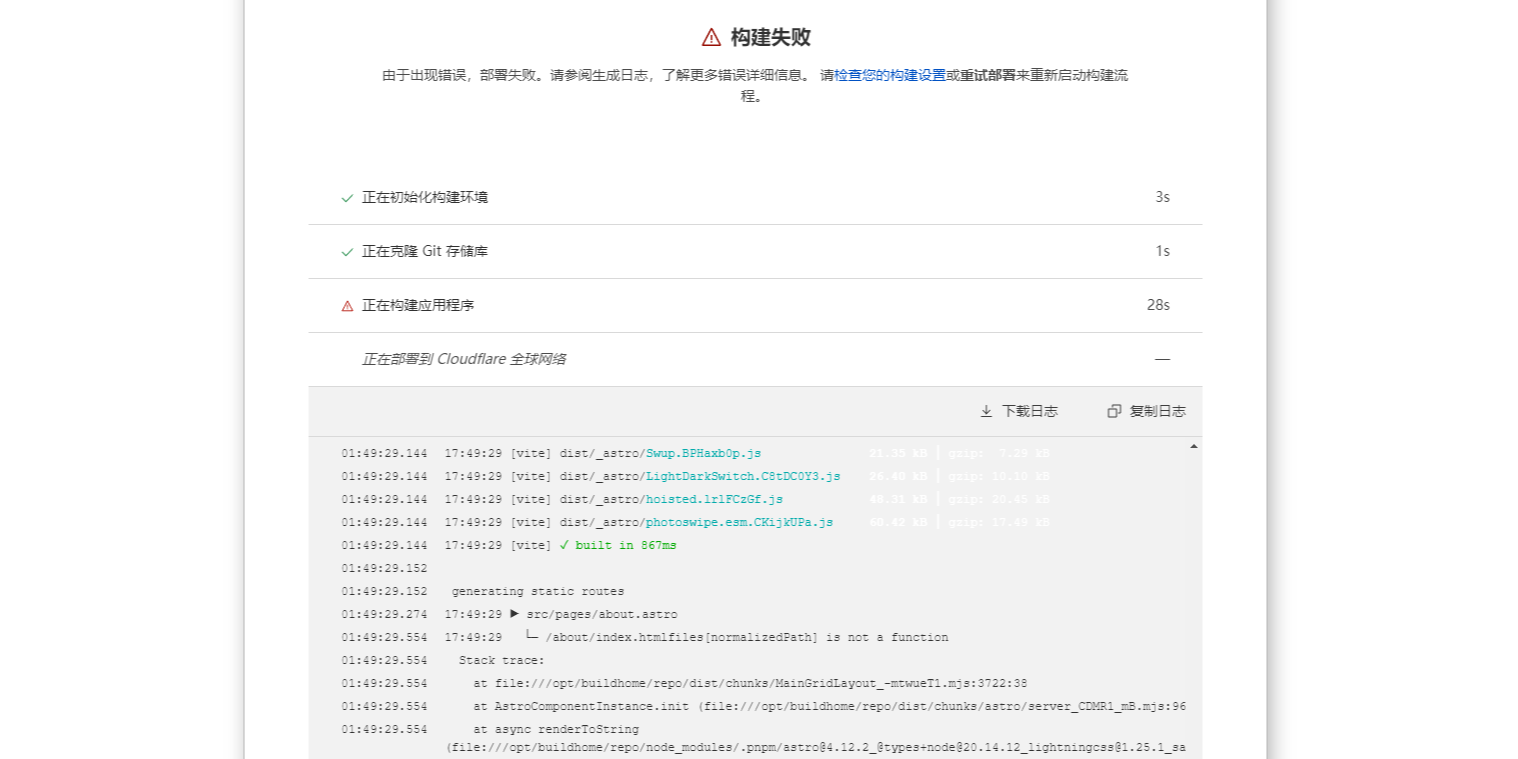Click red warning icon next to 正在构建应用程序
This screenshot has height=759, width=1518.
(x=347, y=306)
